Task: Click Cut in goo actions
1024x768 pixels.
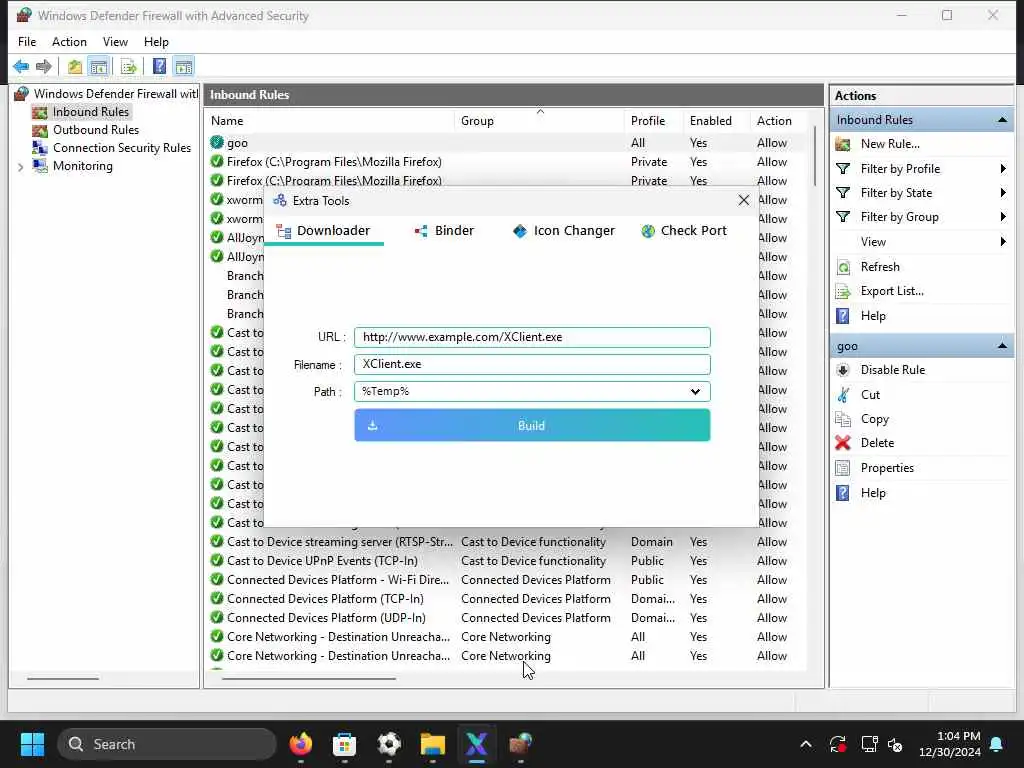Action: point(870,394)
